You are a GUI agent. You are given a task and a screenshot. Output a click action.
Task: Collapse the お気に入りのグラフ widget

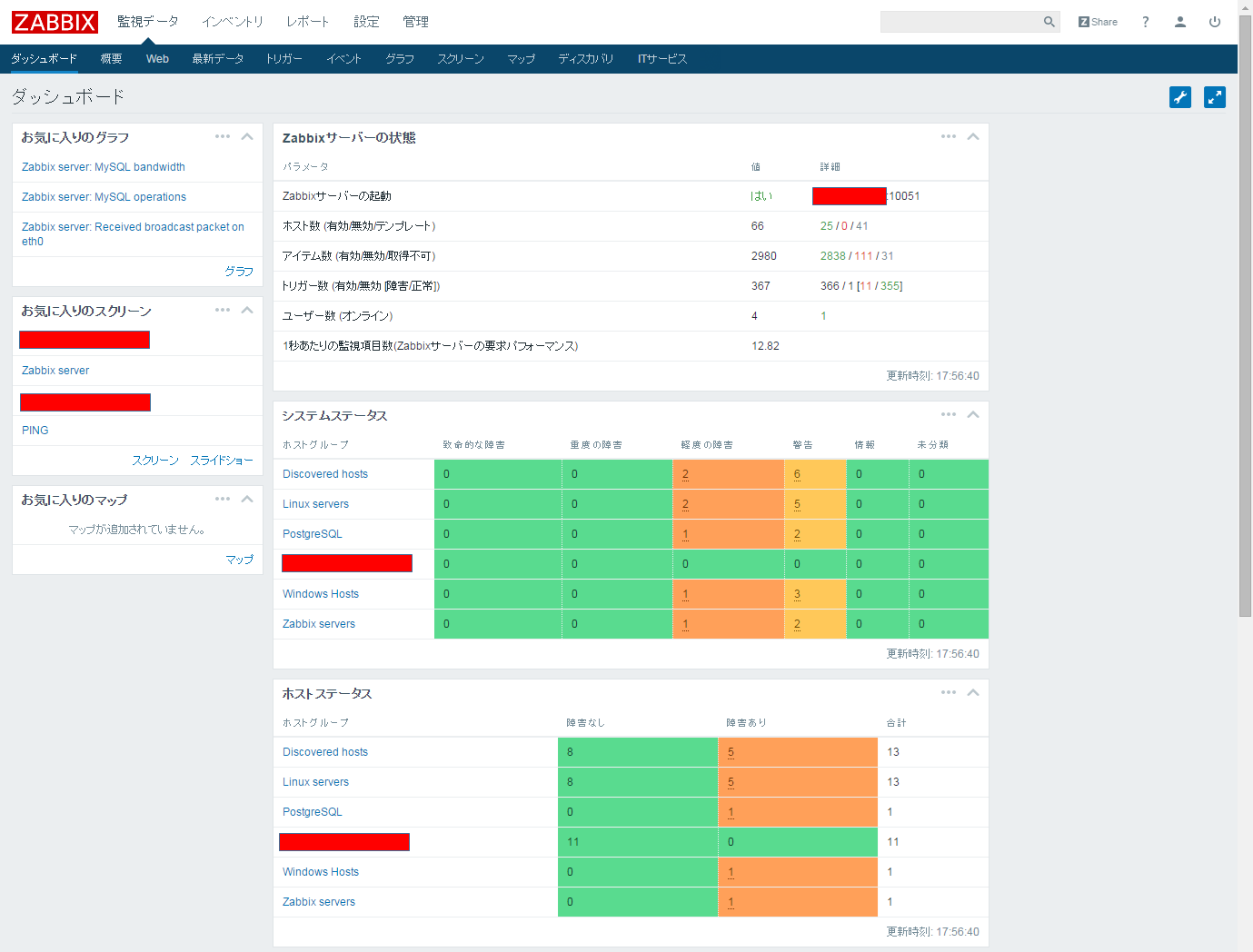pyautogui.click(x=247, y=136)
